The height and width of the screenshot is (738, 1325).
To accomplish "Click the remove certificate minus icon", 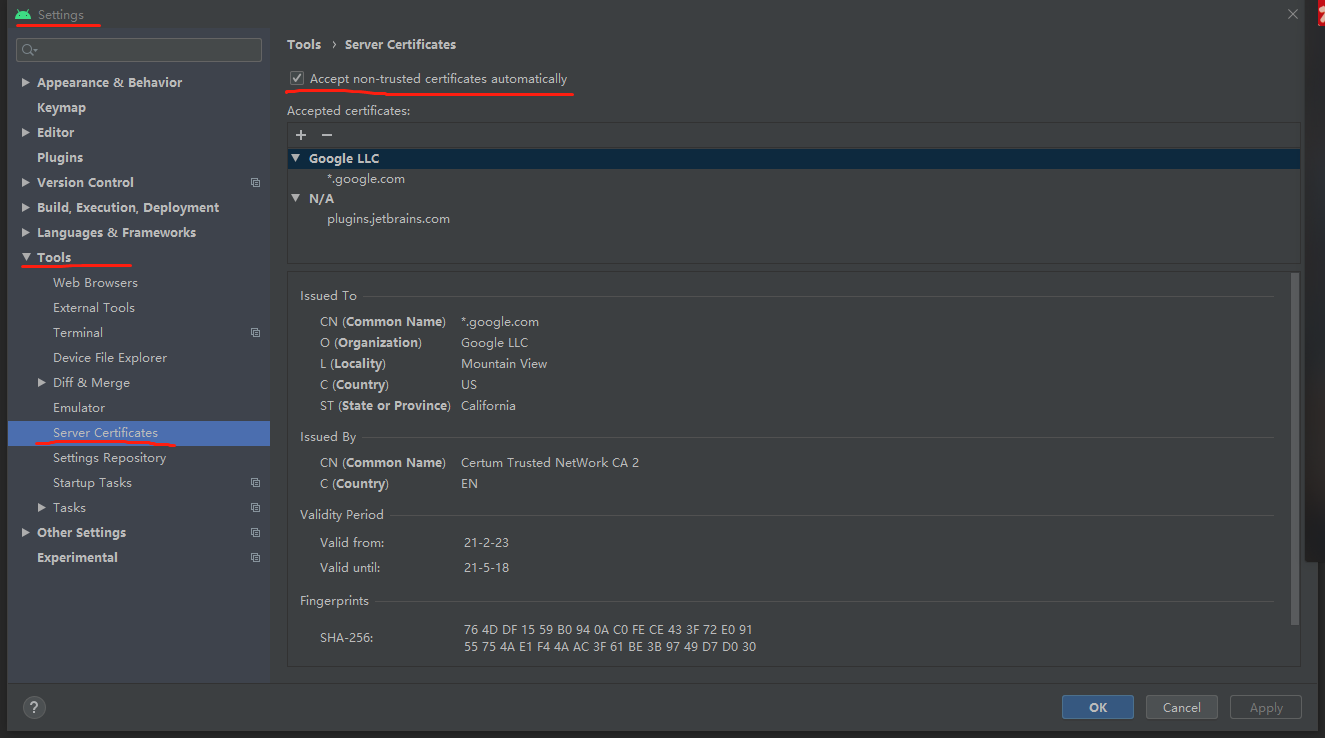I will click(x=326, y=135).
